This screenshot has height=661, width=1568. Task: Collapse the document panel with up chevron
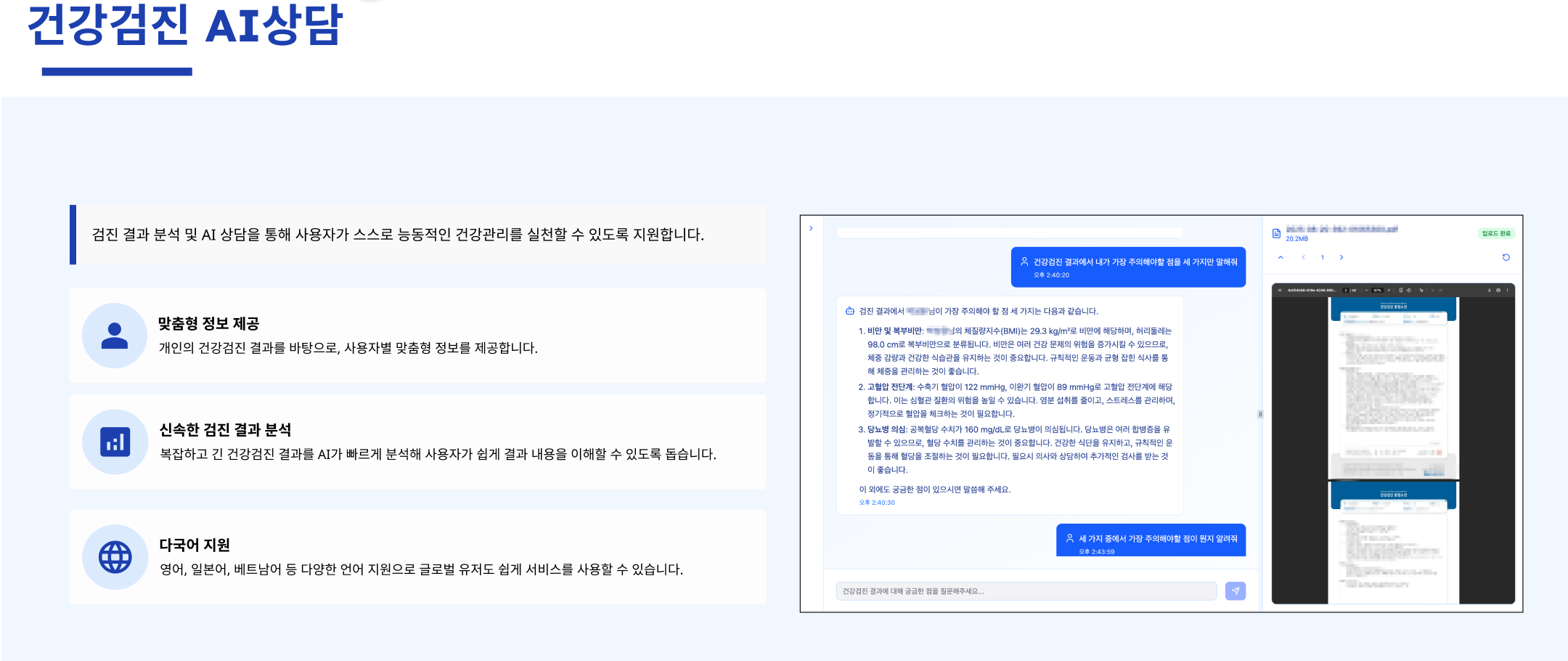[1281, 257]
